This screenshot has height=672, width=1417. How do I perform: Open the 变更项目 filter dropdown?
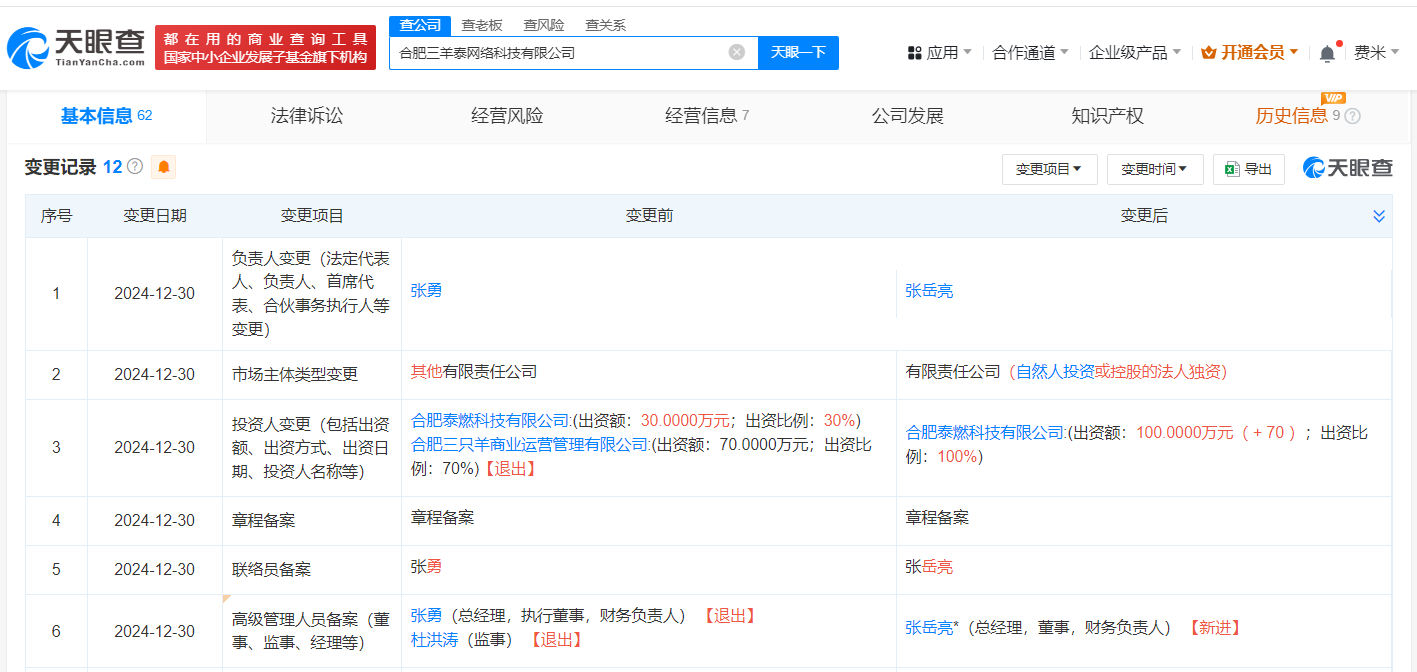[1048, 169]
